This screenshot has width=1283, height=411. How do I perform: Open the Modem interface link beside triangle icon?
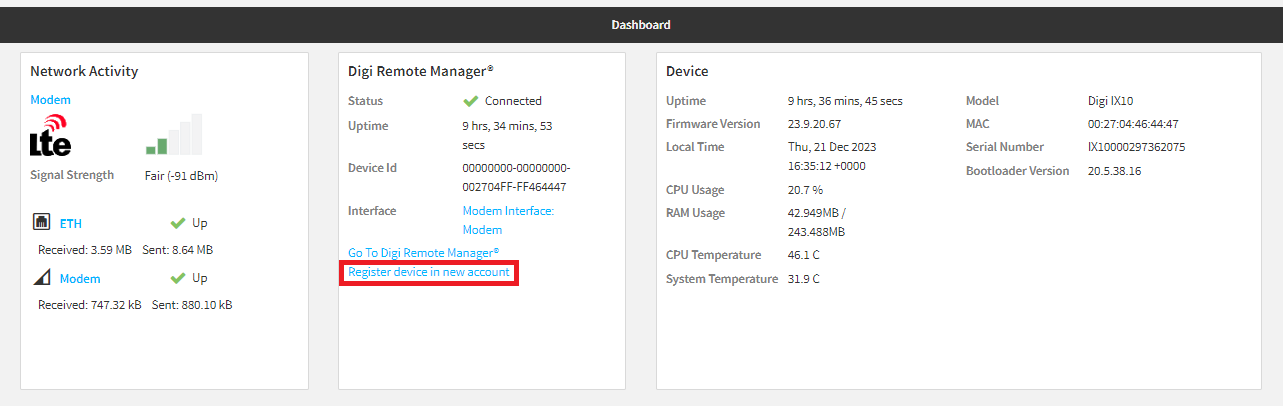click(80, 279)
